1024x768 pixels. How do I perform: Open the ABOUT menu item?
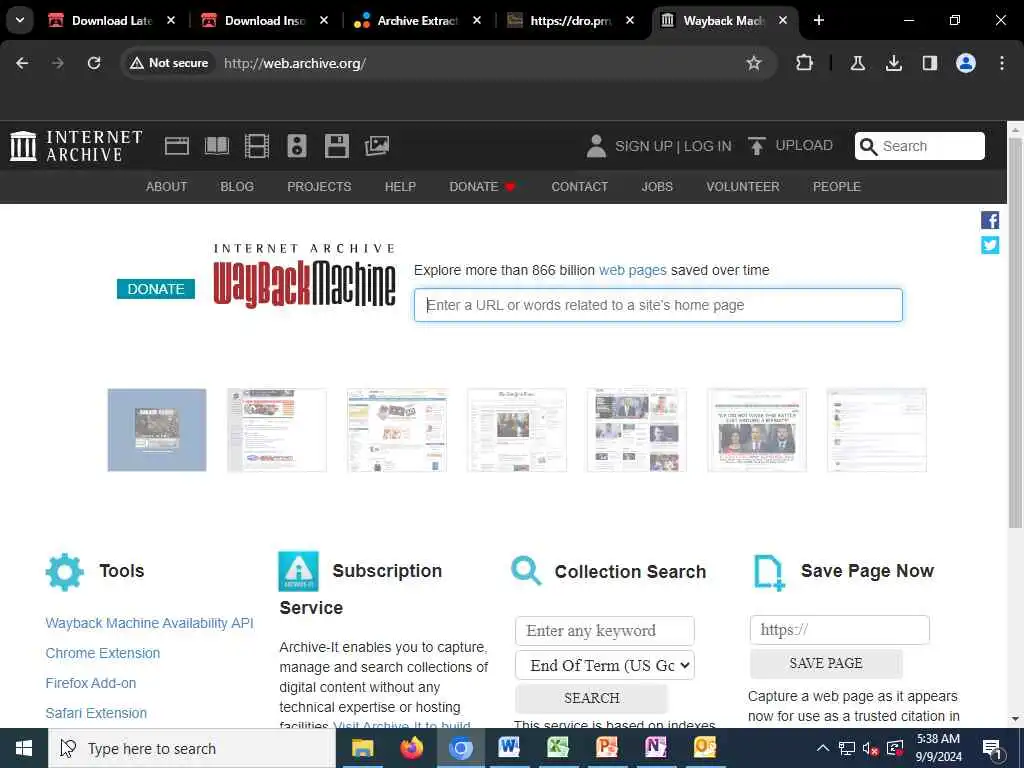click(x=167, y=187)
